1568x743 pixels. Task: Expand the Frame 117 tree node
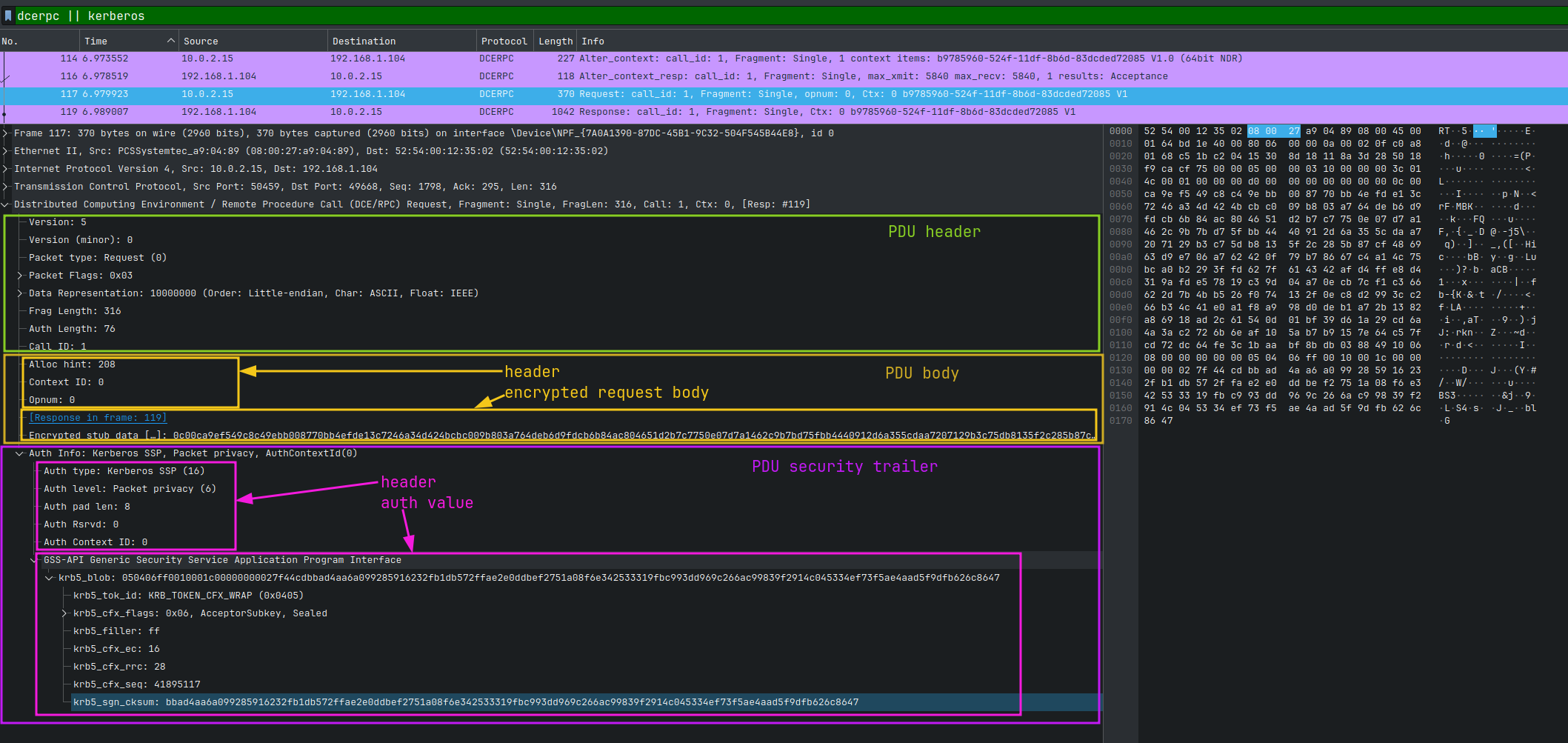point(5,133)
